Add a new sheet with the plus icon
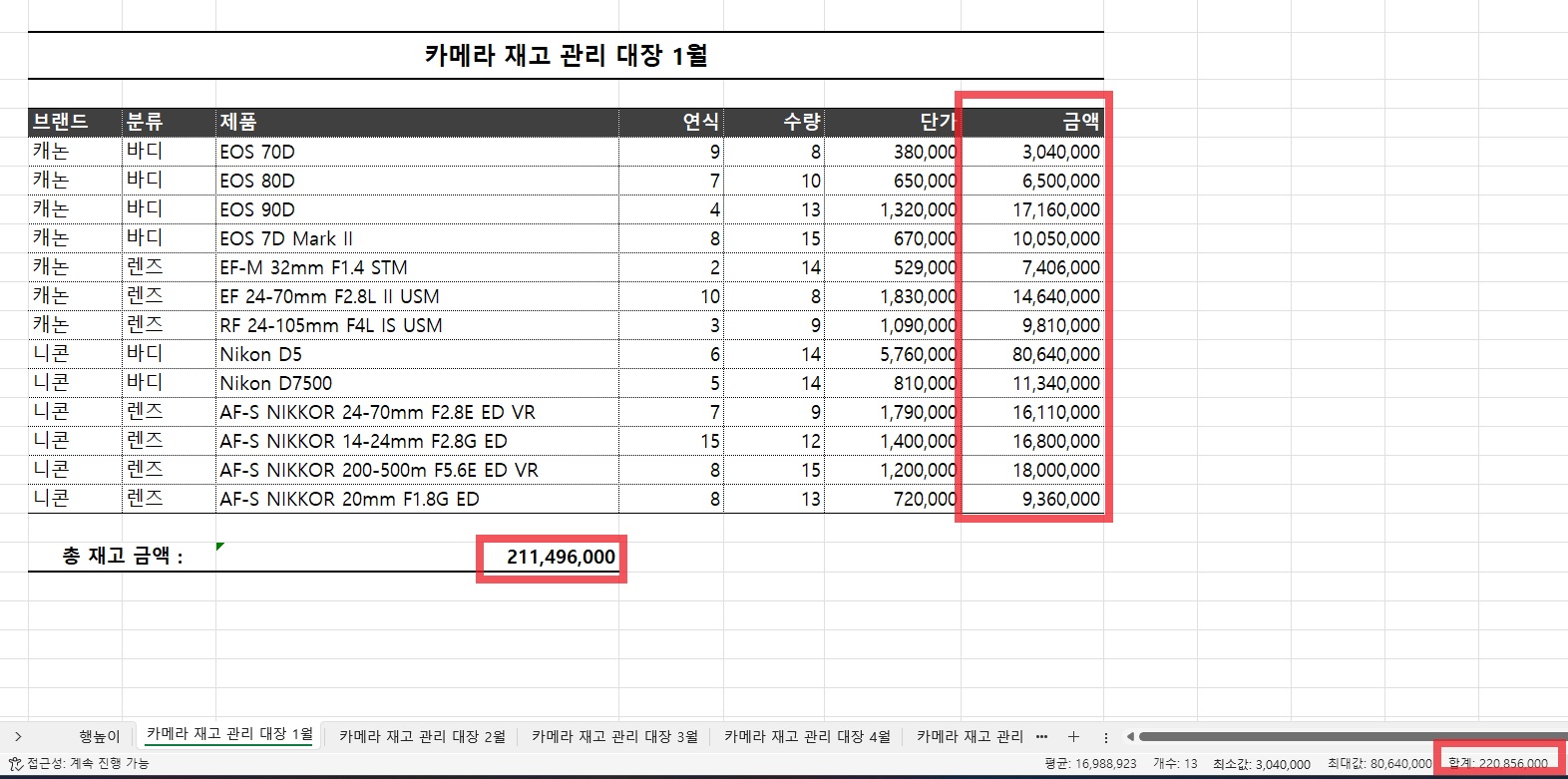Screen dimensions: 1568x779 (1073, 736)
